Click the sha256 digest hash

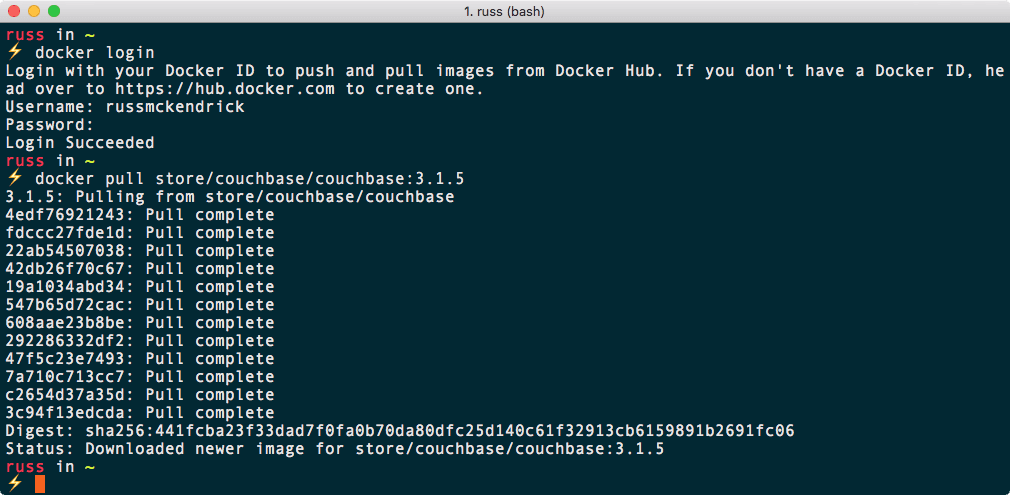tap(474, 431)
